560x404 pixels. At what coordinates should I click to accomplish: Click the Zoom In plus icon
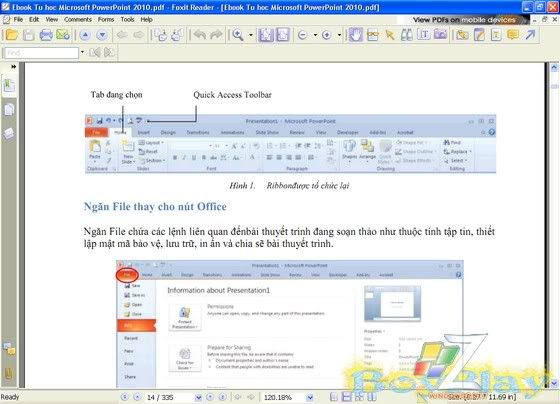click(x=326, y=35)
